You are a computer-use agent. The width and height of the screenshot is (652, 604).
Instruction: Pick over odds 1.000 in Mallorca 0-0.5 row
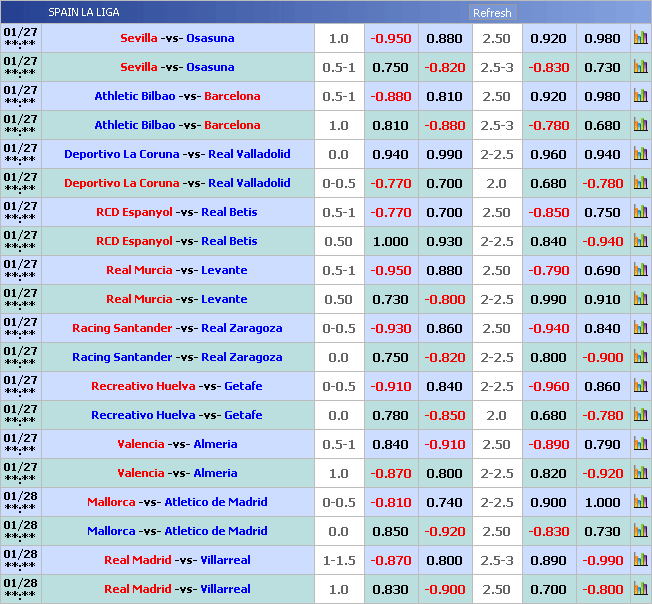(x=603, y=502)
